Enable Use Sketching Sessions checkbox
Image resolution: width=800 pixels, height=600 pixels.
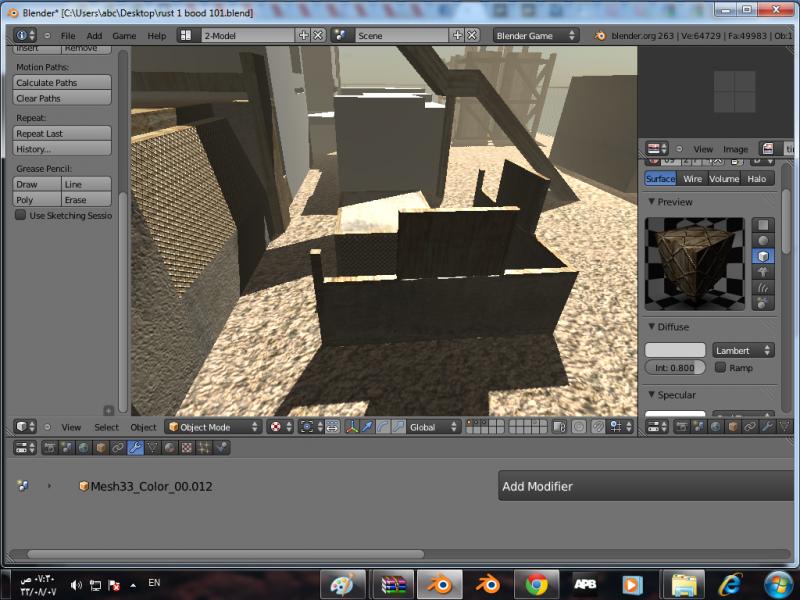pyautogui.click(x=20, y=215)
